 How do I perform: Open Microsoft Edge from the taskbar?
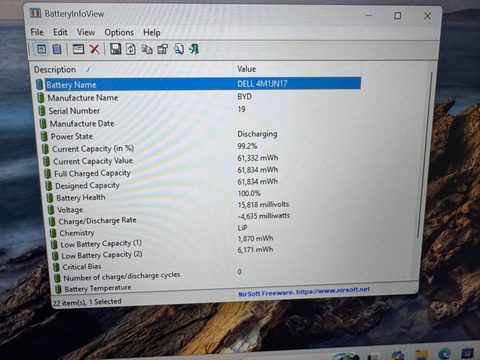(445, 354)
